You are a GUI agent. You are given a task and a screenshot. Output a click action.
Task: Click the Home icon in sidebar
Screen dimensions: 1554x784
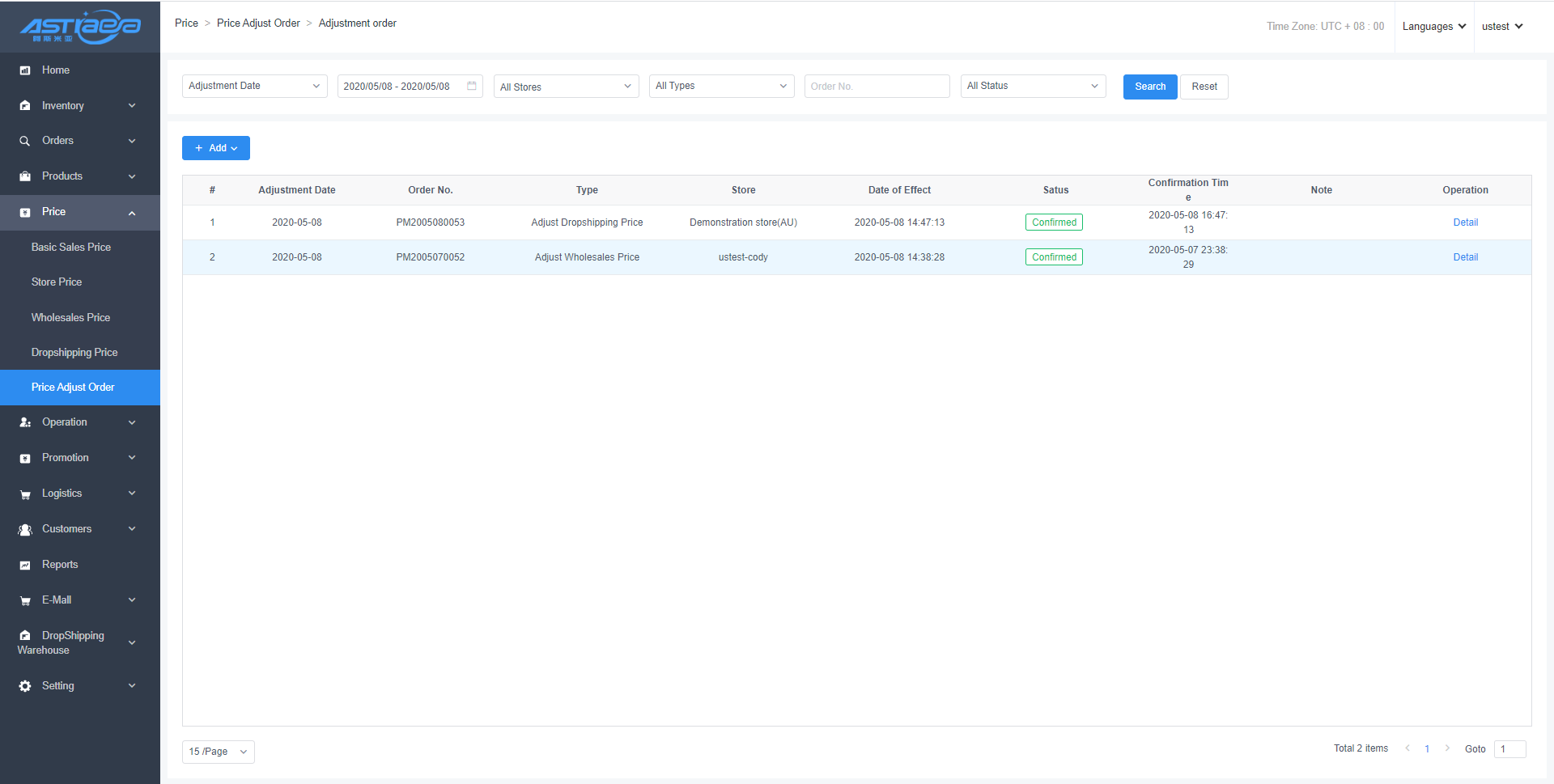pos(25,70)
